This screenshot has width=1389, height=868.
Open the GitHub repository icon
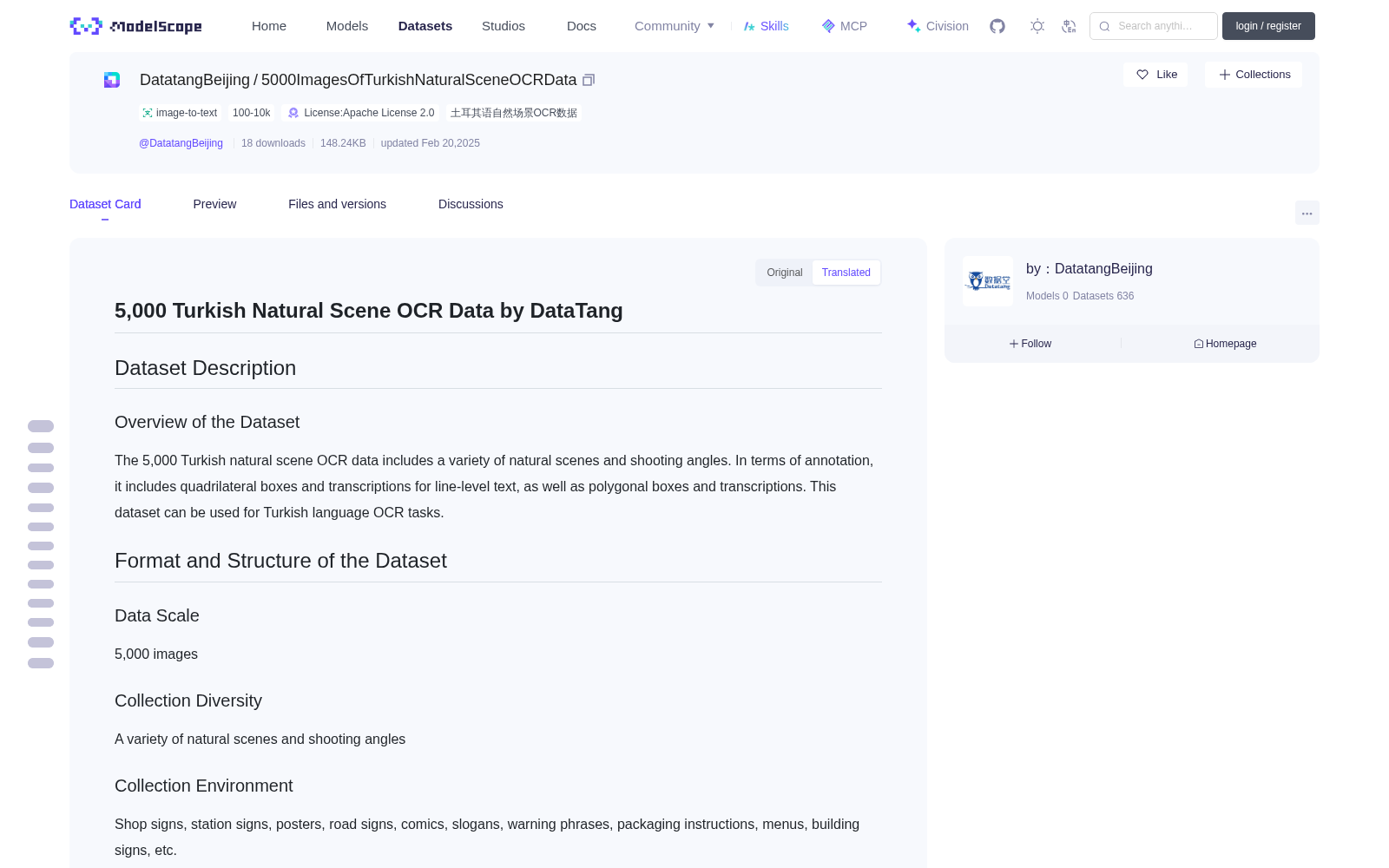point(997,26)
